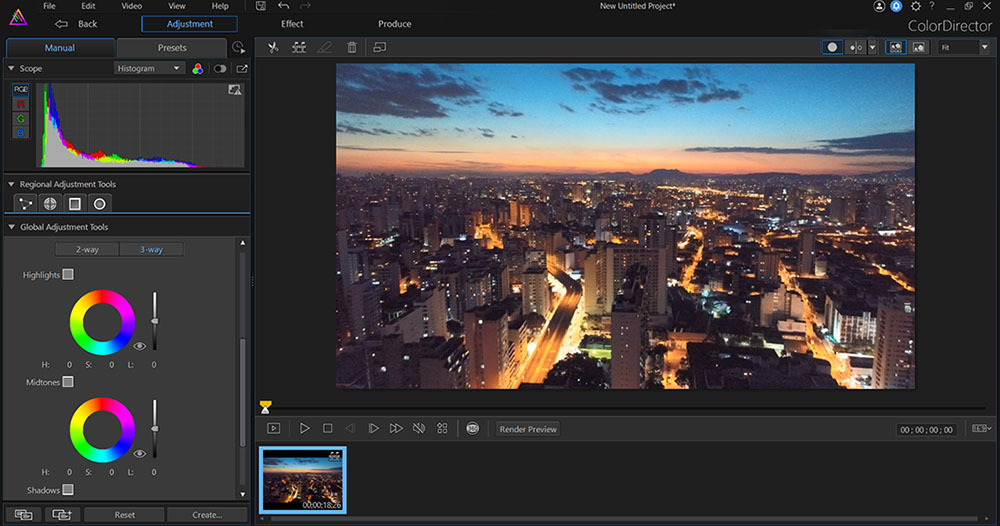Open the View menu
Image resolution: width=1000 pixels, height=526 pixels.
tap(177, 6)
